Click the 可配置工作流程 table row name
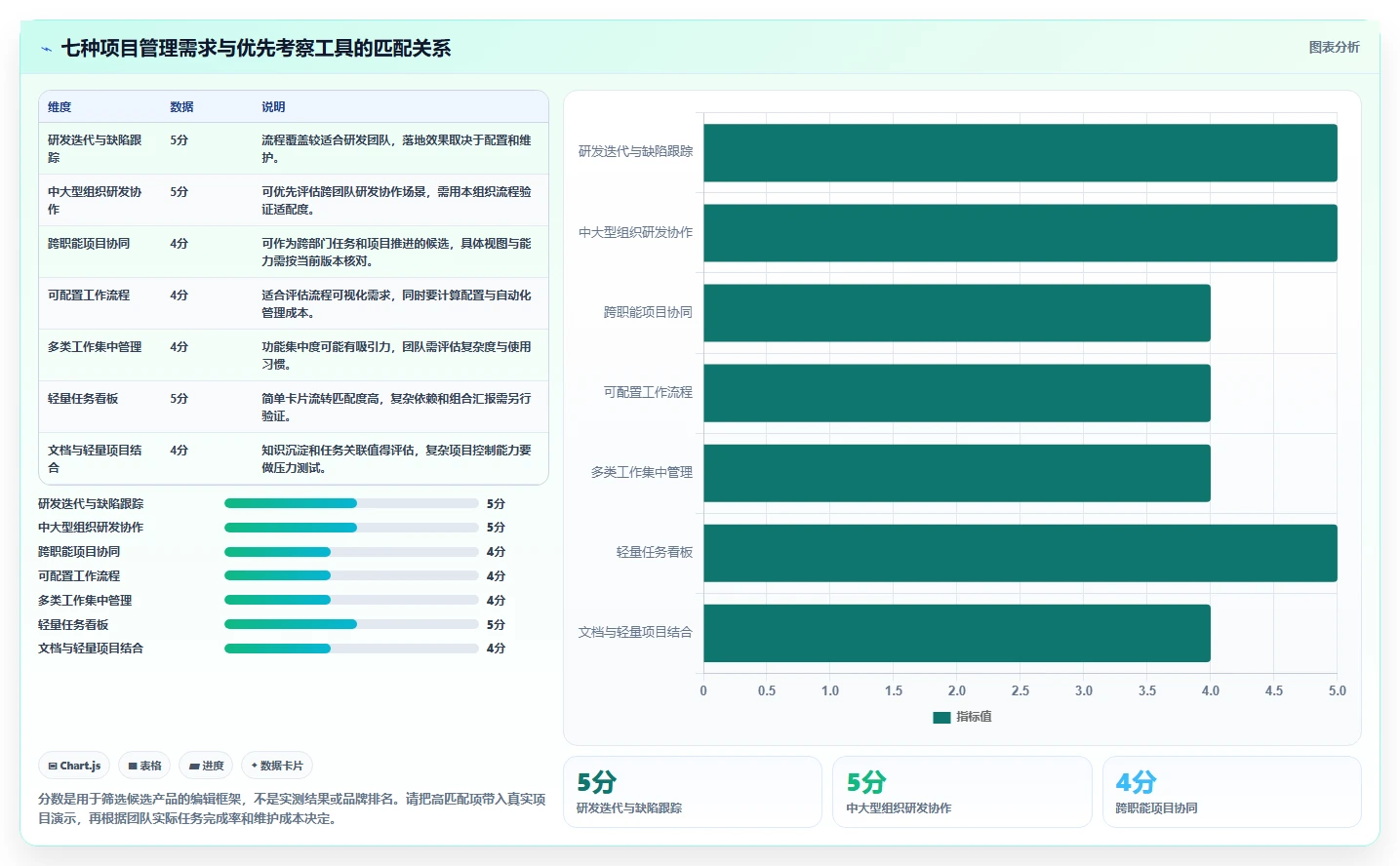The height and width of the screenshot is (866, 1400). (89, 295)
